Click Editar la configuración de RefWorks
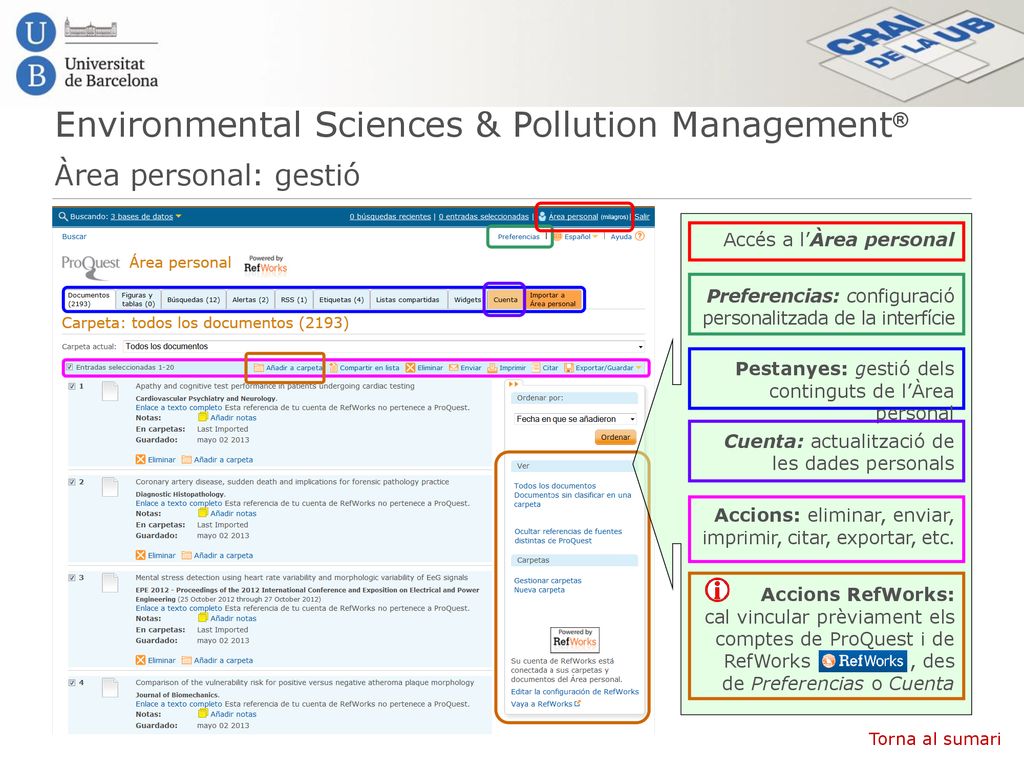The width and height of the screenshot is (1024, 768). click(x=575, y=692)
